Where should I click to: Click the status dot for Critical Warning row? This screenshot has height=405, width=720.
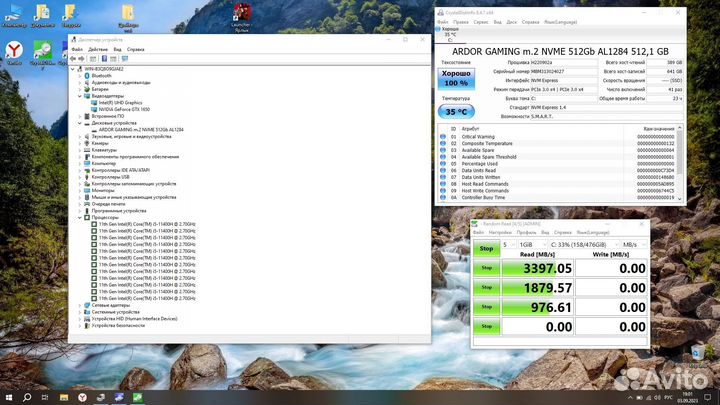443,137
